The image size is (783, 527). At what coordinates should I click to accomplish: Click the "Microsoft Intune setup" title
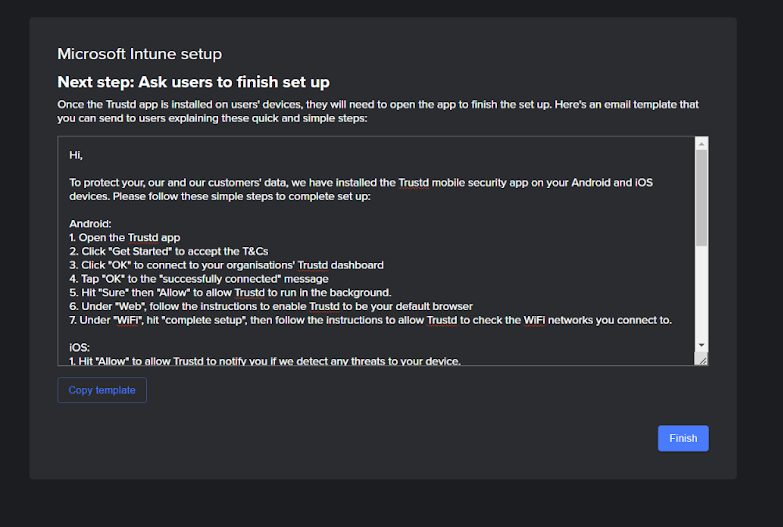tap(140, 54)
